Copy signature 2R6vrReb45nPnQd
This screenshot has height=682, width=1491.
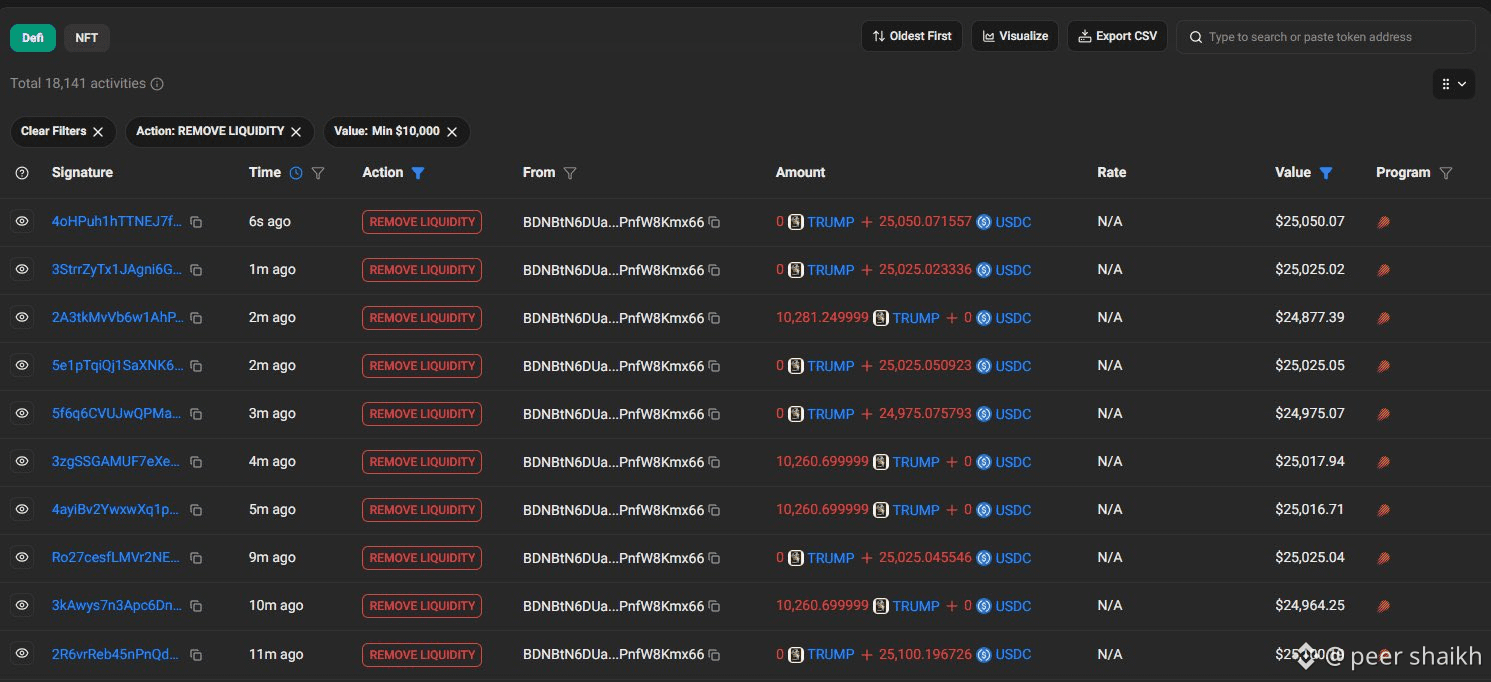[196, 655]
